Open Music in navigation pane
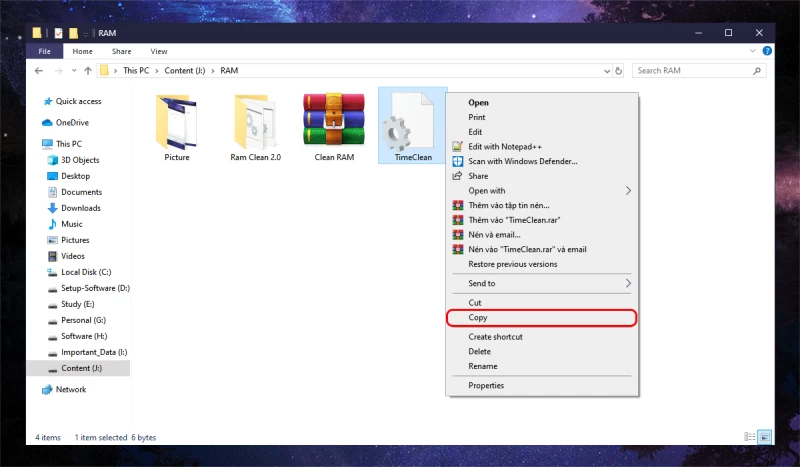Image resolution: width=800 pixels, height=467 pixels. pyautogui.click(x=65, y=224)
